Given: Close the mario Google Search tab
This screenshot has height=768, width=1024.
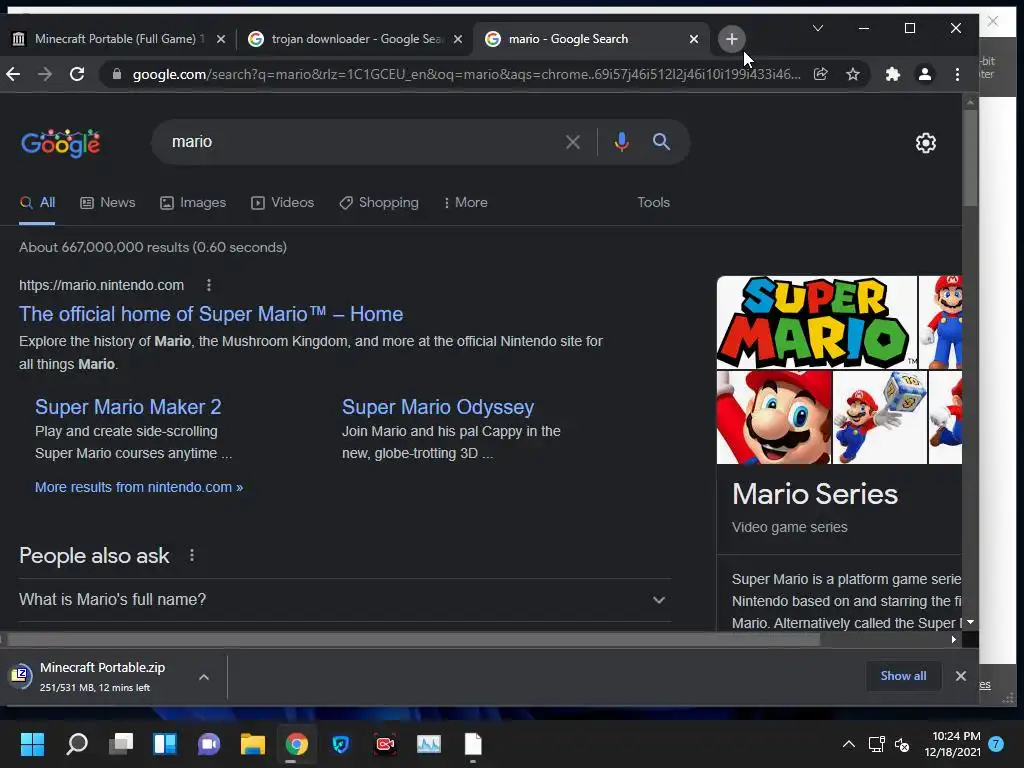Looking at the screenshot, I should [x=694, y=39].
